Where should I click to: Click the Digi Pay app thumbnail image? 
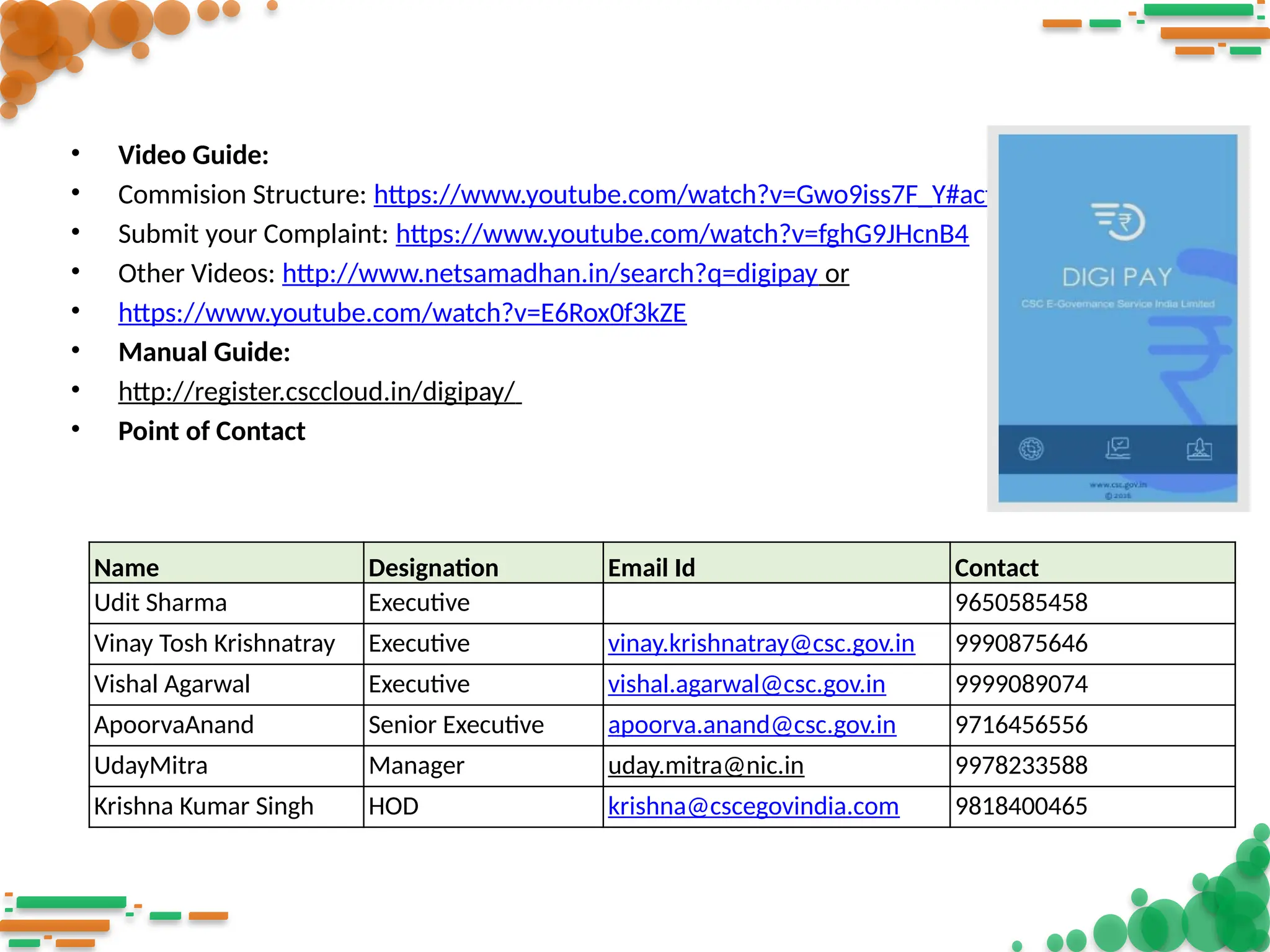click(x=1117, y=319)
